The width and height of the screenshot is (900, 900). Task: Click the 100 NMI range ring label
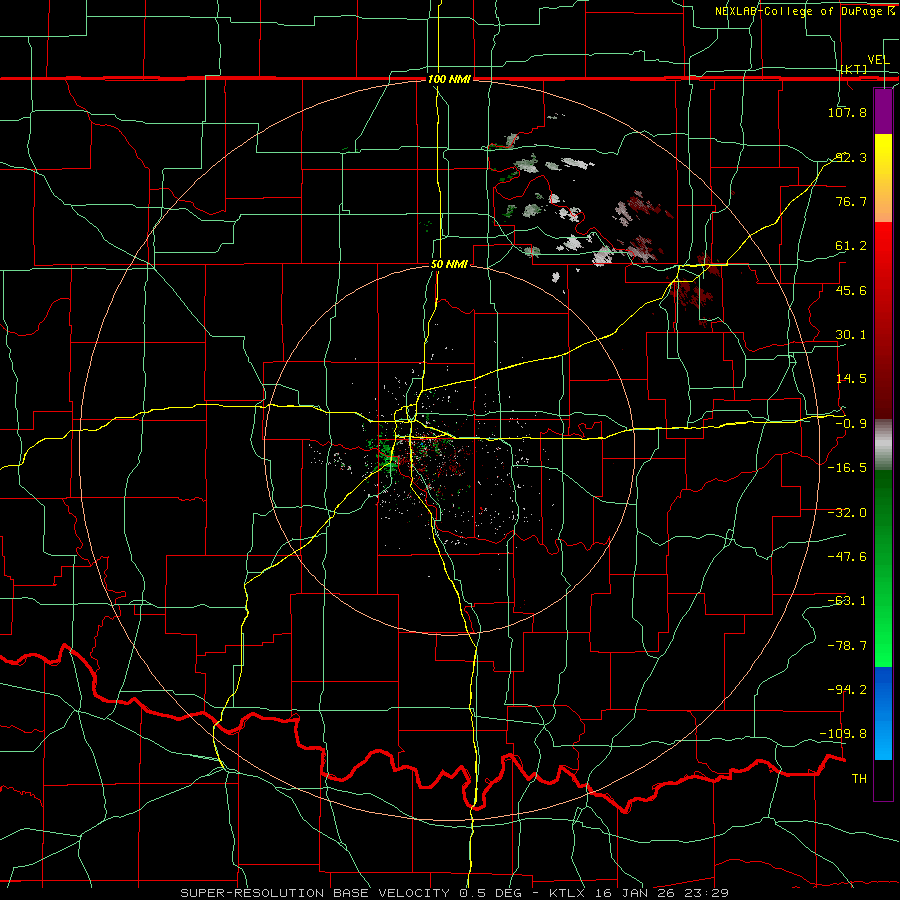point(449,79)
